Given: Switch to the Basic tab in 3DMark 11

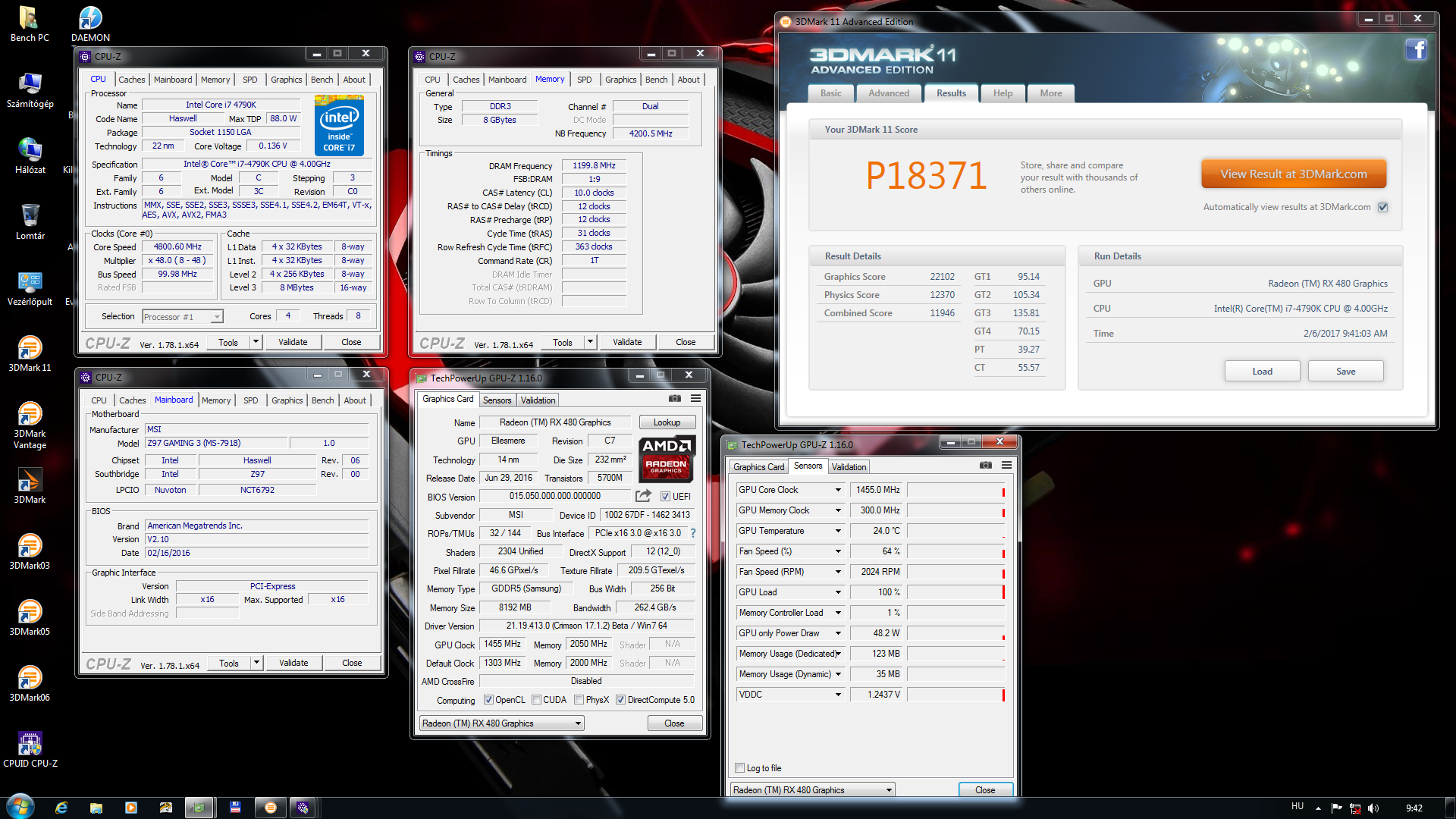Looking at the screenshot, I should [x=830, y=93].
